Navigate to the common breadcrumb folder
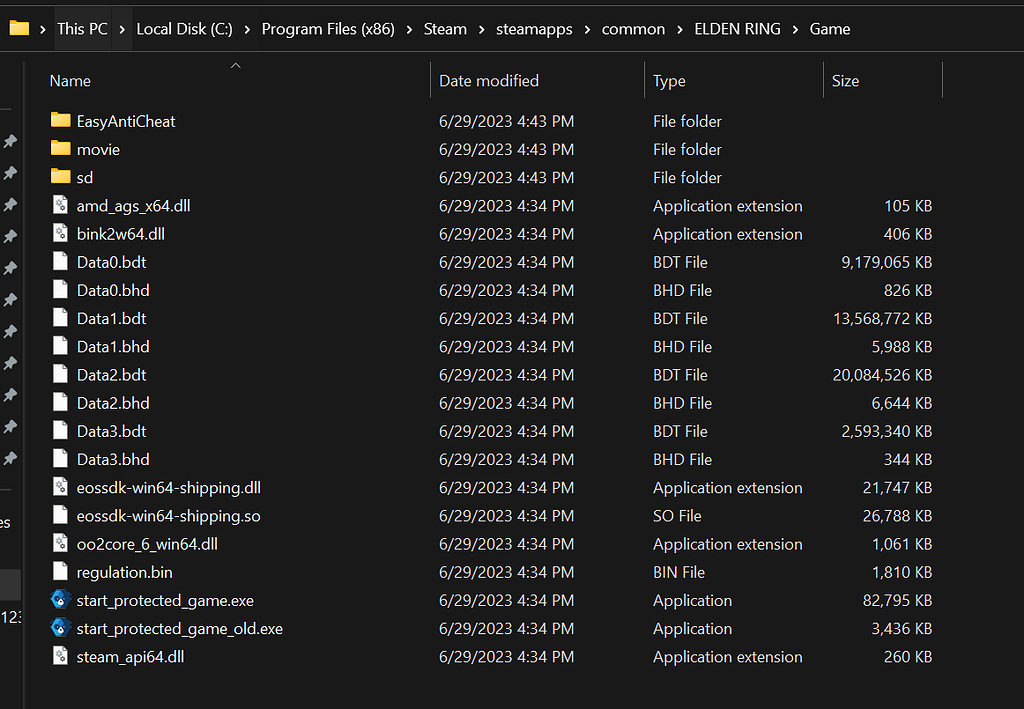This screenshot has height=709, width=1024. 633,29
